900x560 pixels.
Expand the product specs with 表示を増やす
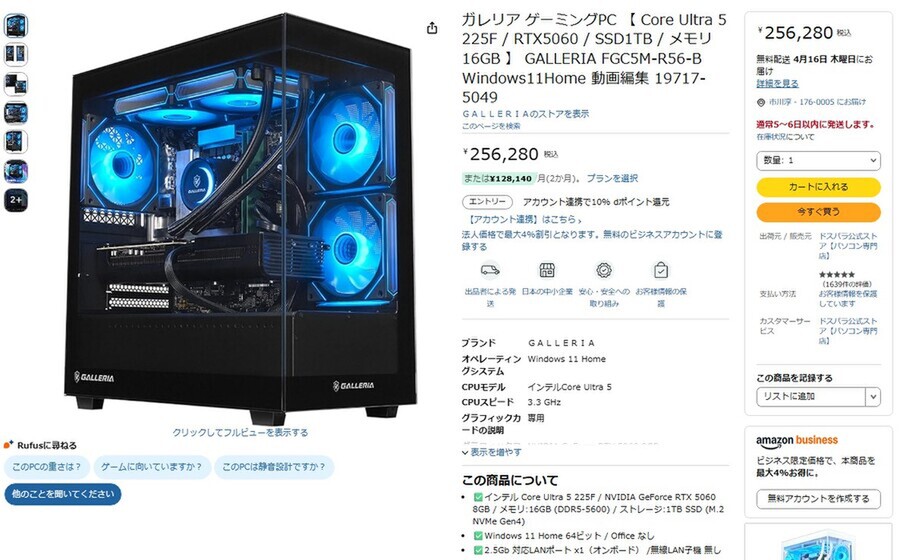pos(492,452)
